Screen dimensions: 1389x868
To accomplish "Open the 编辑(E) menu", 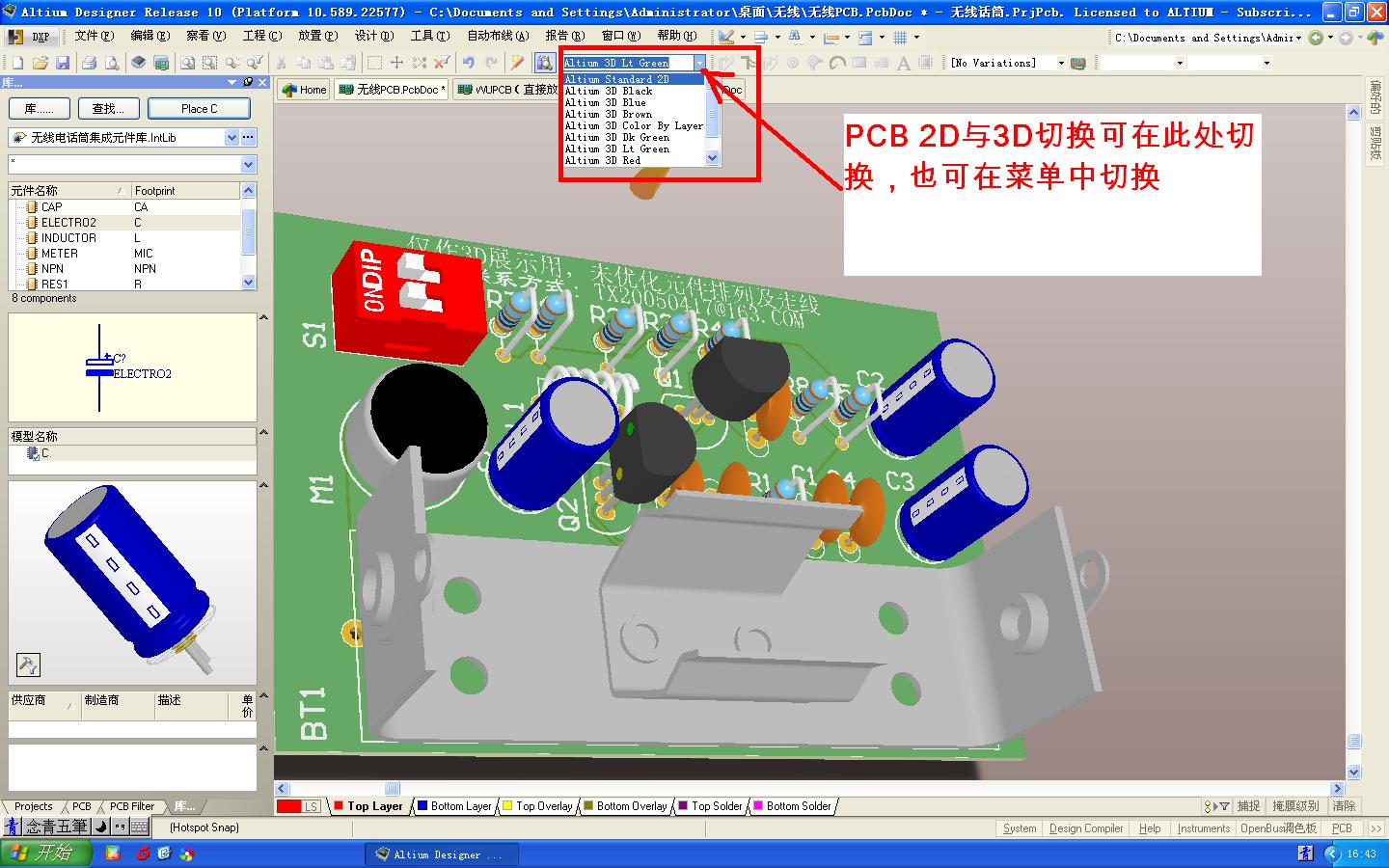I will pos(150,37).
